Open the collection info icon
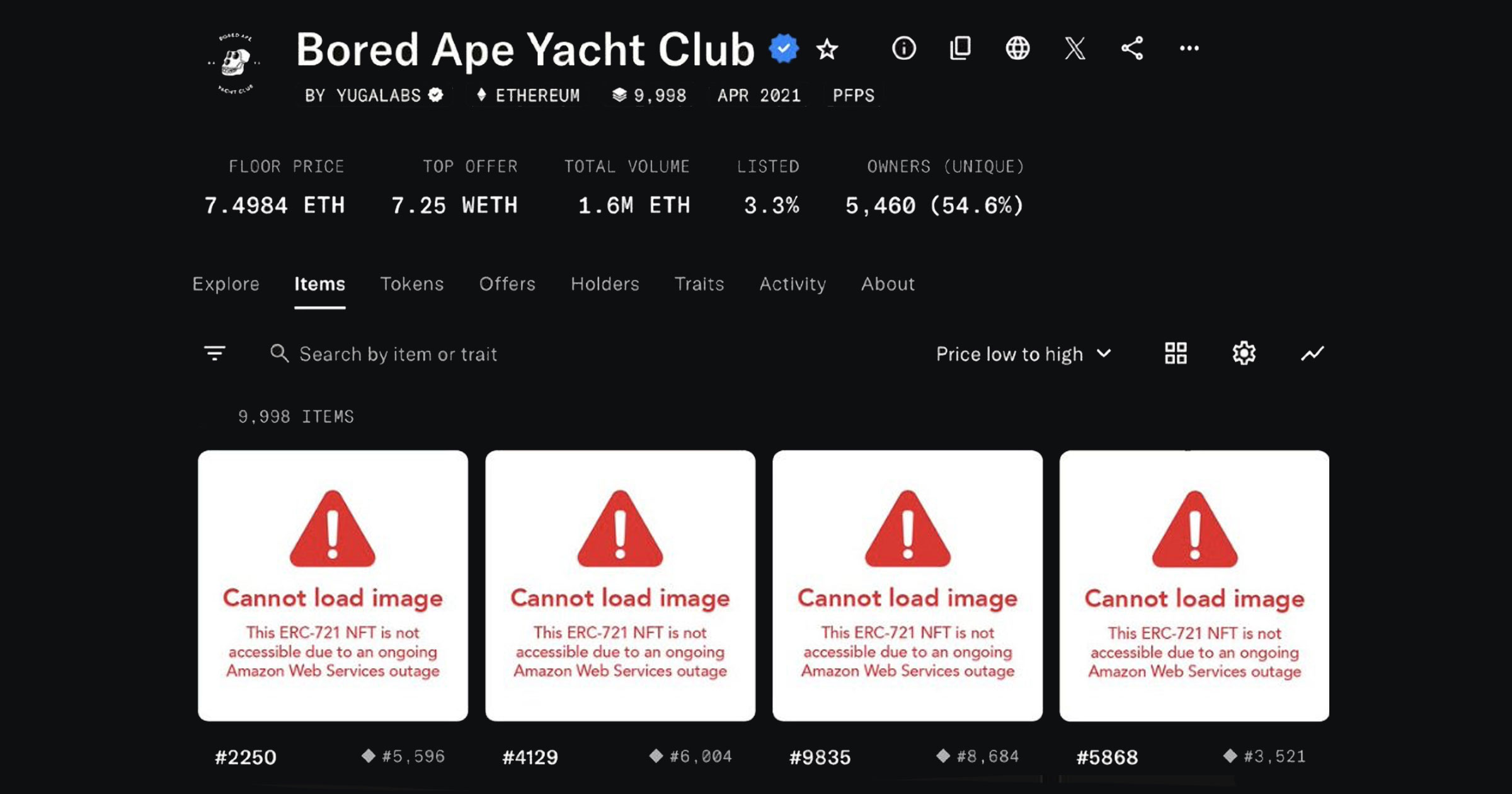The image size is (1512, 794). coord(903,49)
